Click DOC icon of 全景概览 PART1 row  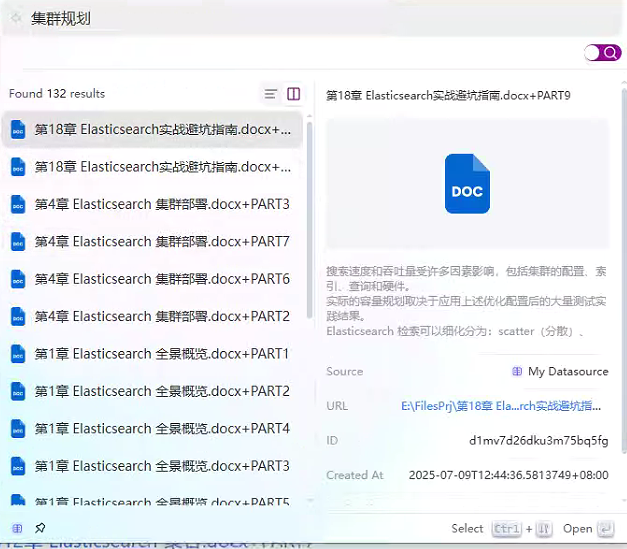18,354
